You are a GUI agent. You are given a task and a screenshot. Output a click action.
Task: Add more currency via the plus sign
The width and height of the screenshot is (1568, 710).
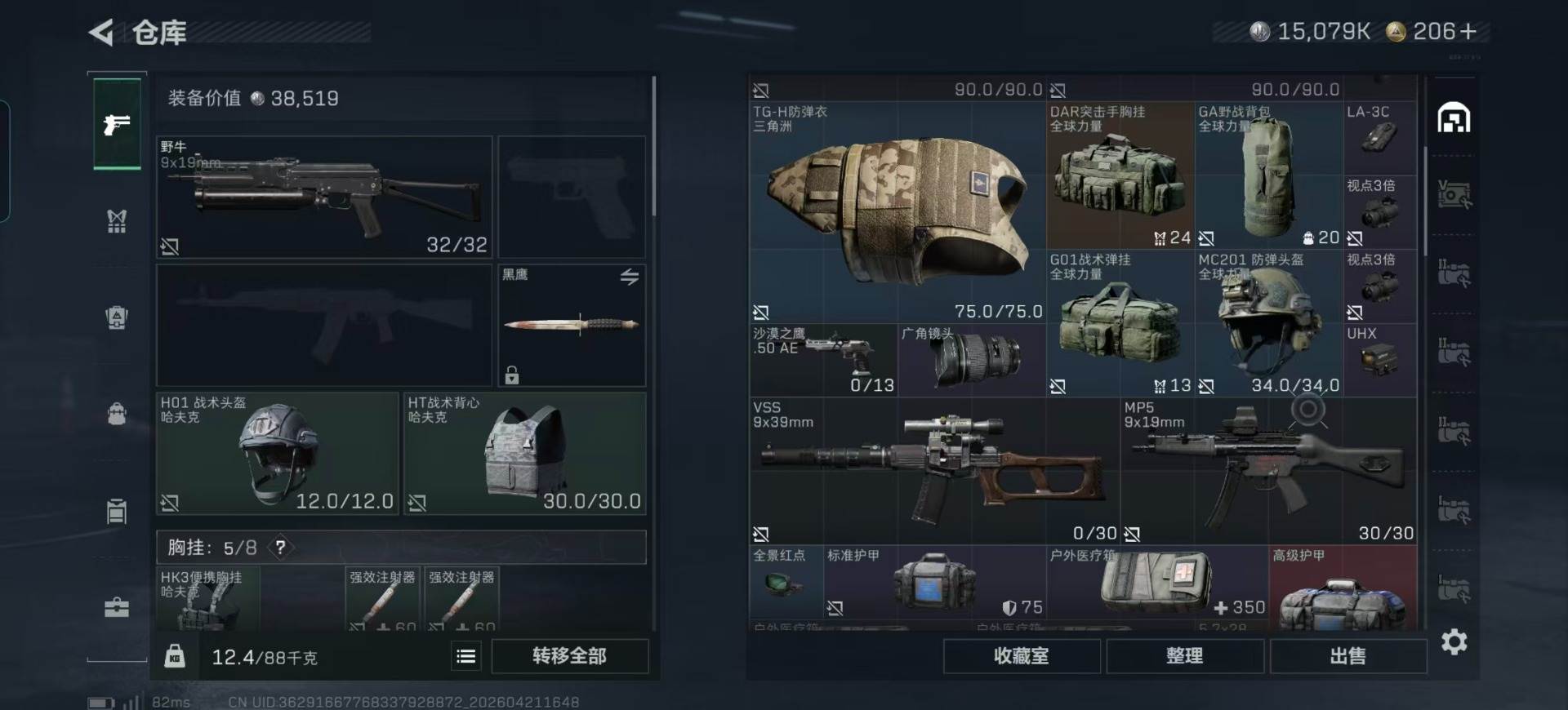point(1468,32)
